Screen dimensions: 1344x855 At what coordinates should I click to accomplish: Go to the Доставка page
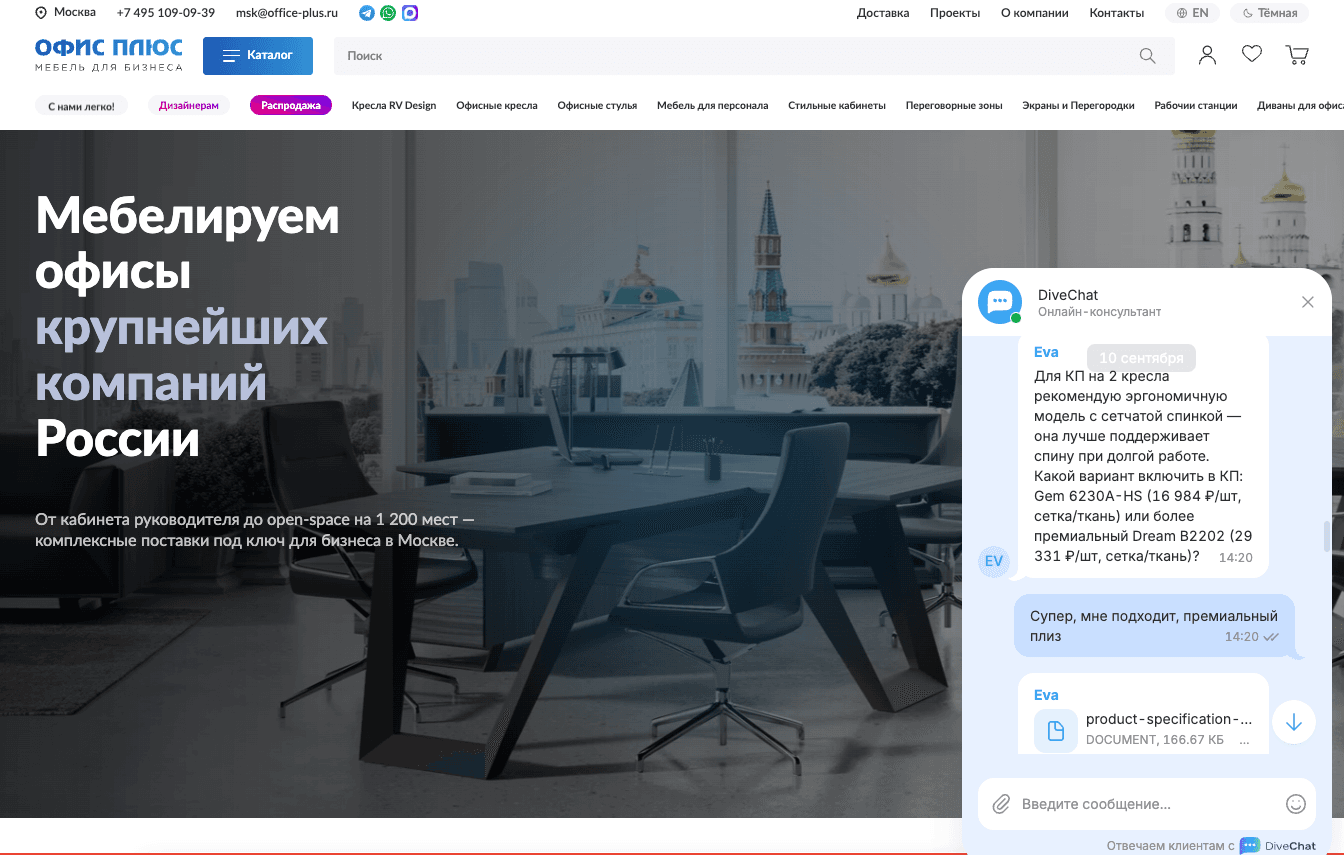(883, 13)
